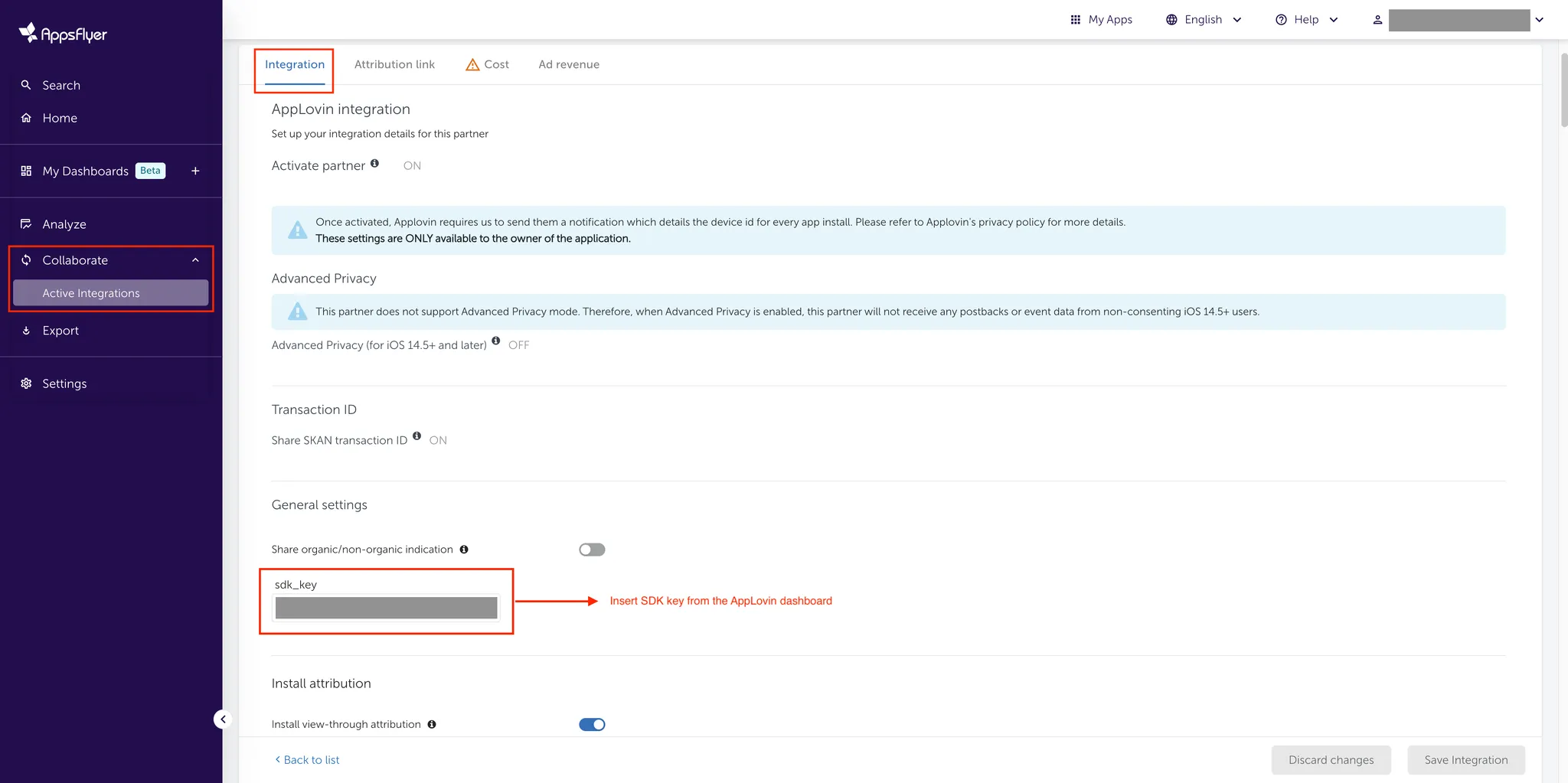Click info icon beside Activate partner
The width and height of the screenshot is (1568, 783).
[374, 163]
